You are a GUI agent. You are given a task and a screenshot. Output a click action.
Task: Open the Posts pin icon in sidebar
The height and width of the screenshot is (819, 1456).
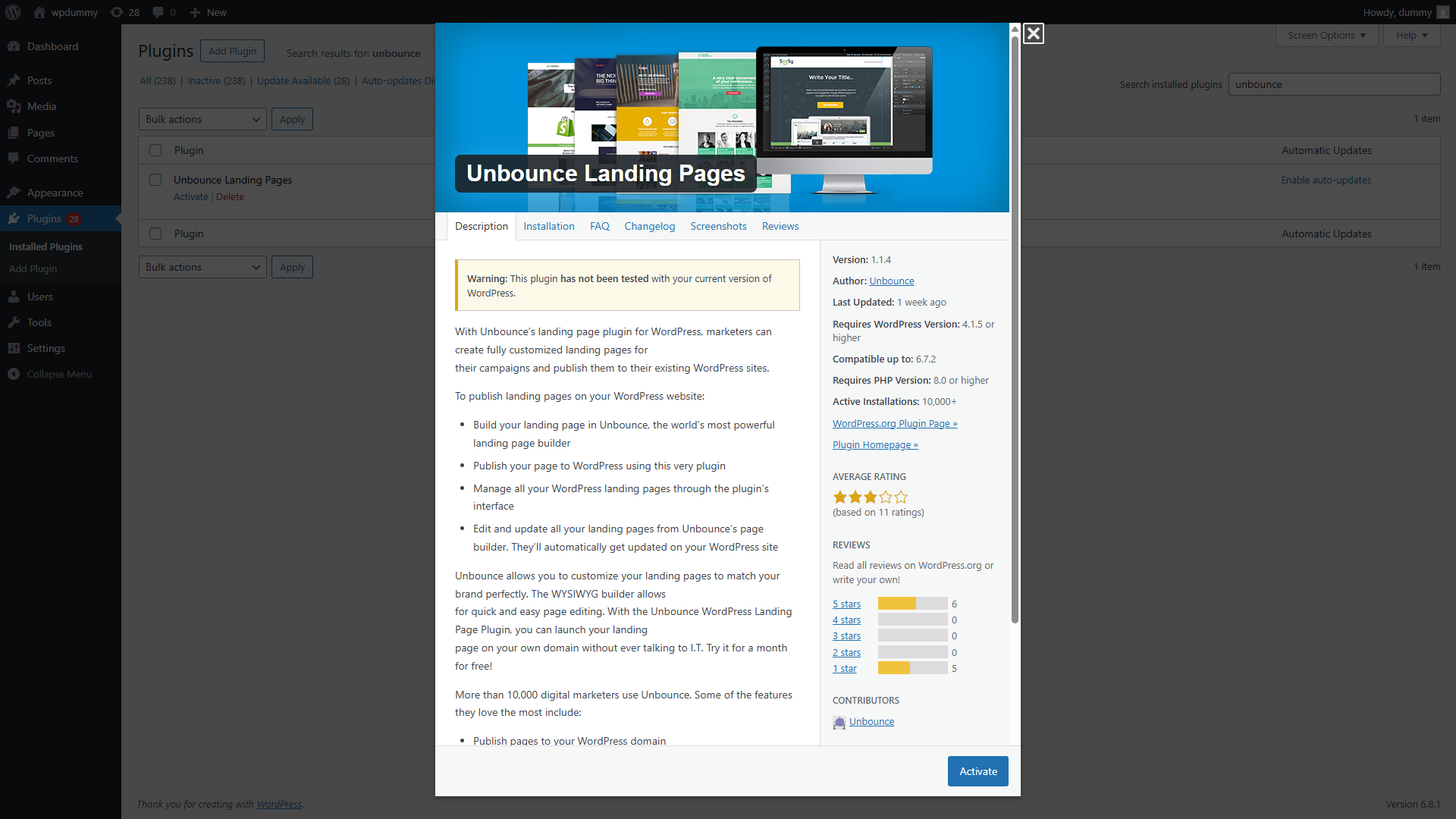(x=14, y=80)
